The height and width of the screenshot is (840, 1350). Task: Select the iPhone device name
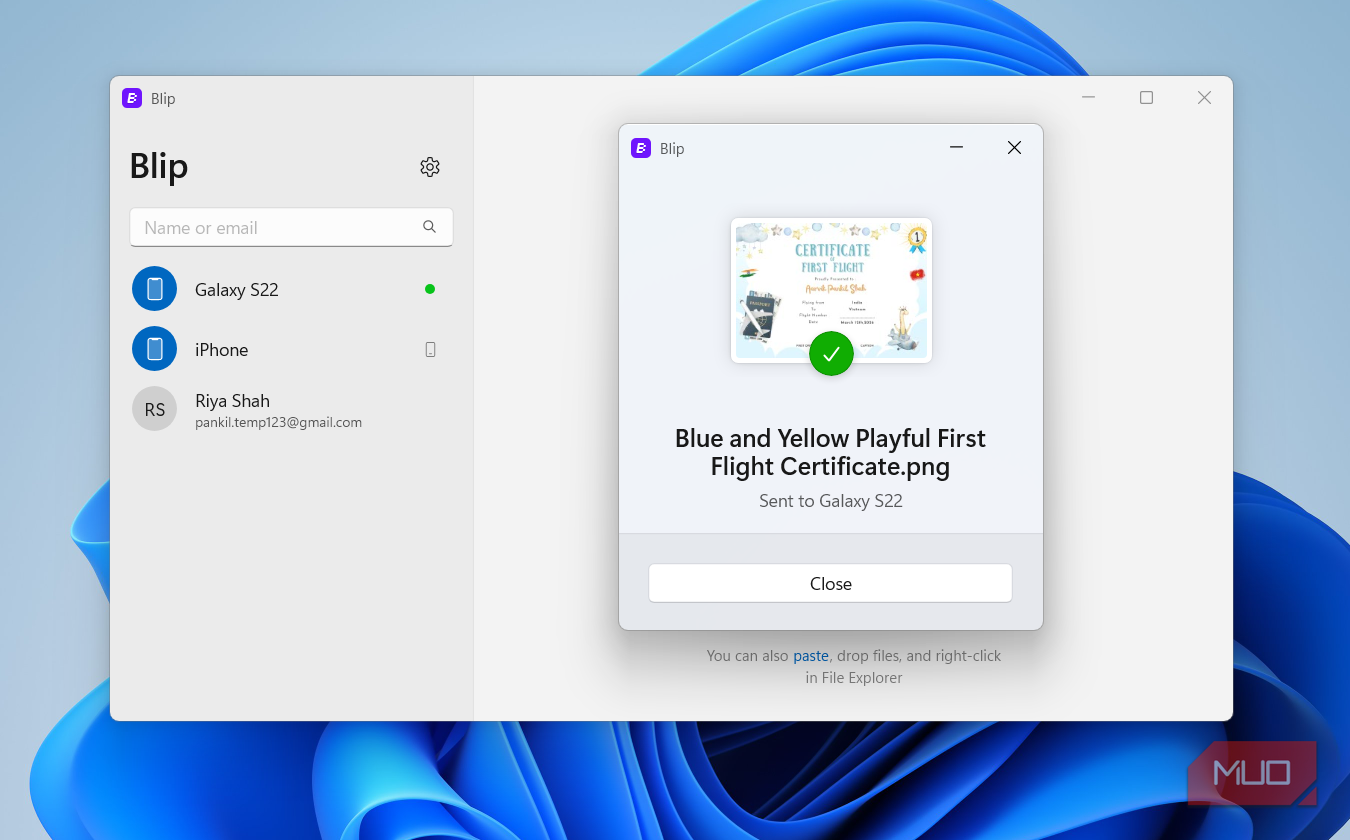221,350
